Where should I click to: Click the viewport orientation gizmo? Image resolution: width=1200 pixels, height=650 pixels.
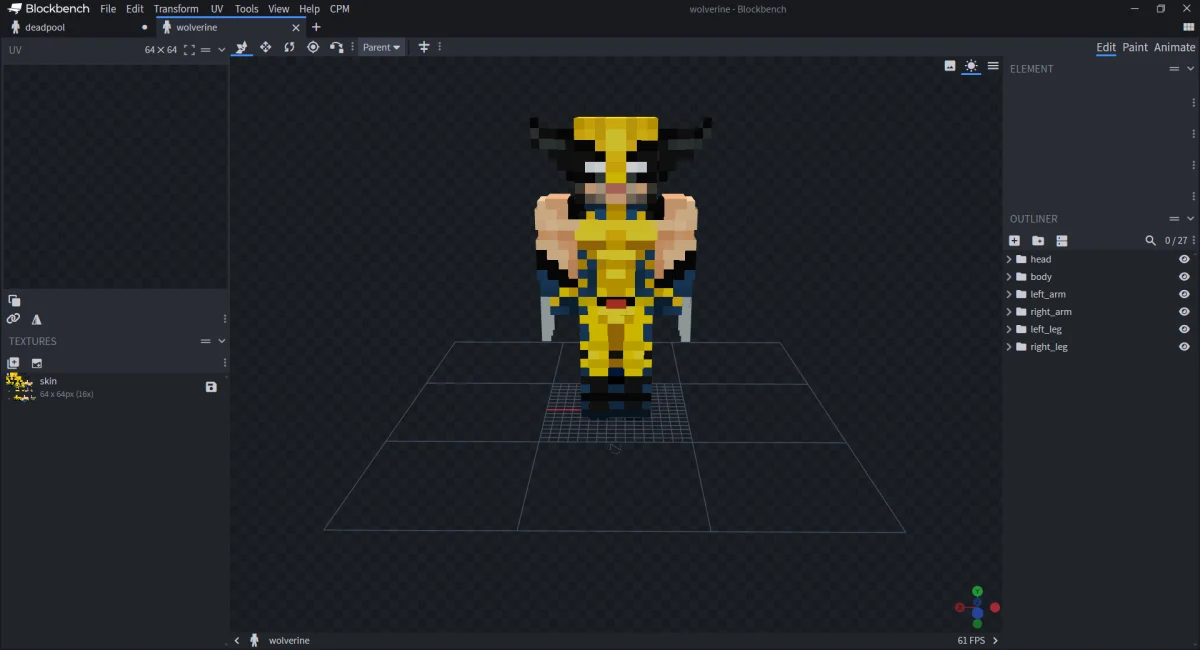pos(977,607)
